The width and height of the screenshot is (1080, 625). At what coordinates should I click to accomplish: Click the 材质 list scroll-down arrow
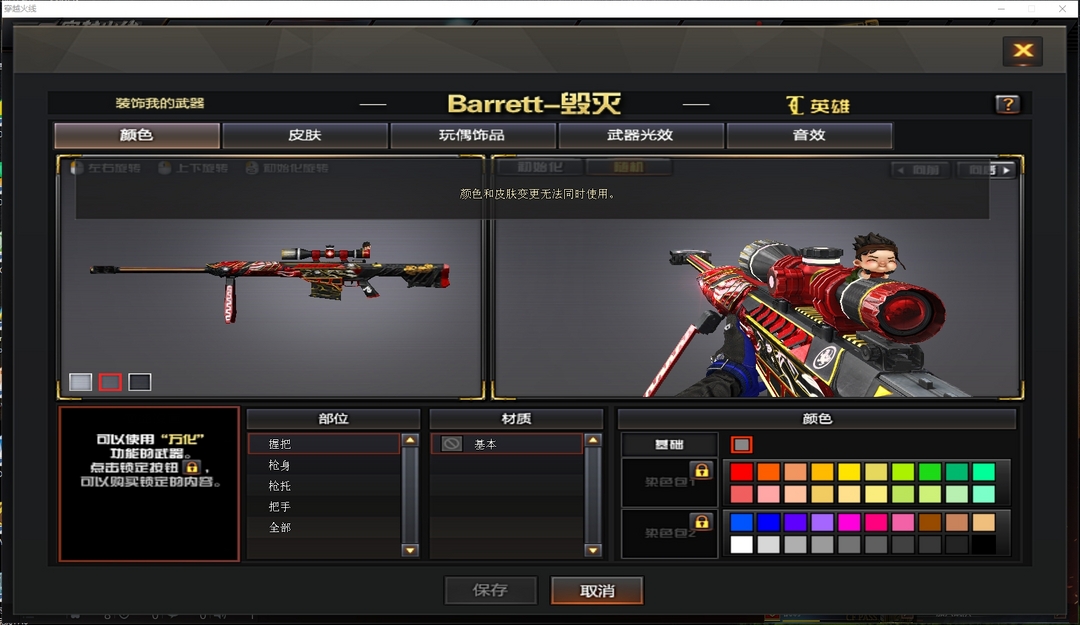[593, 550]
